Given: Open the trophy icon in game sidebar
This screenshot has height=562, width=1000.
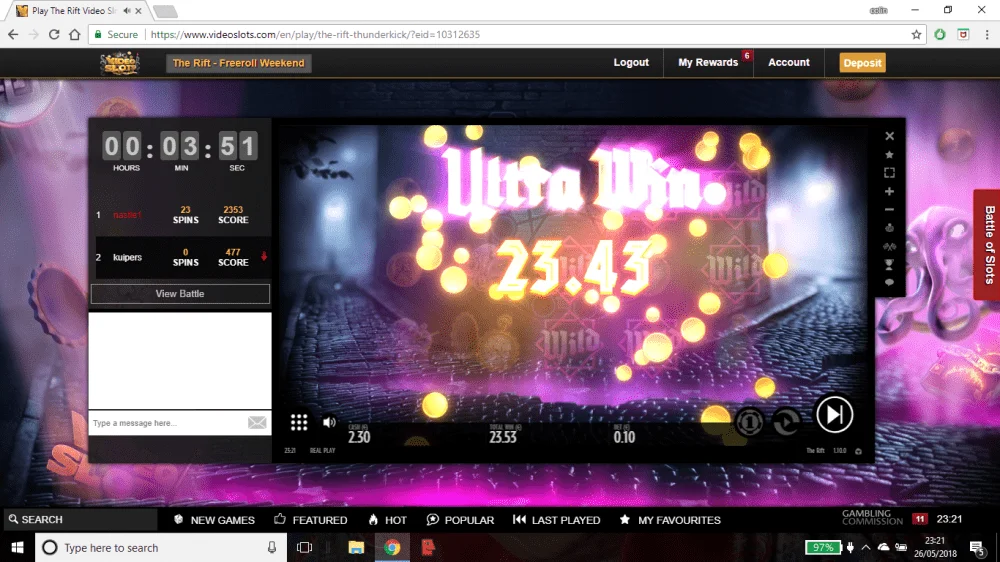Looking at the screenshot, I should pos(889,264).
